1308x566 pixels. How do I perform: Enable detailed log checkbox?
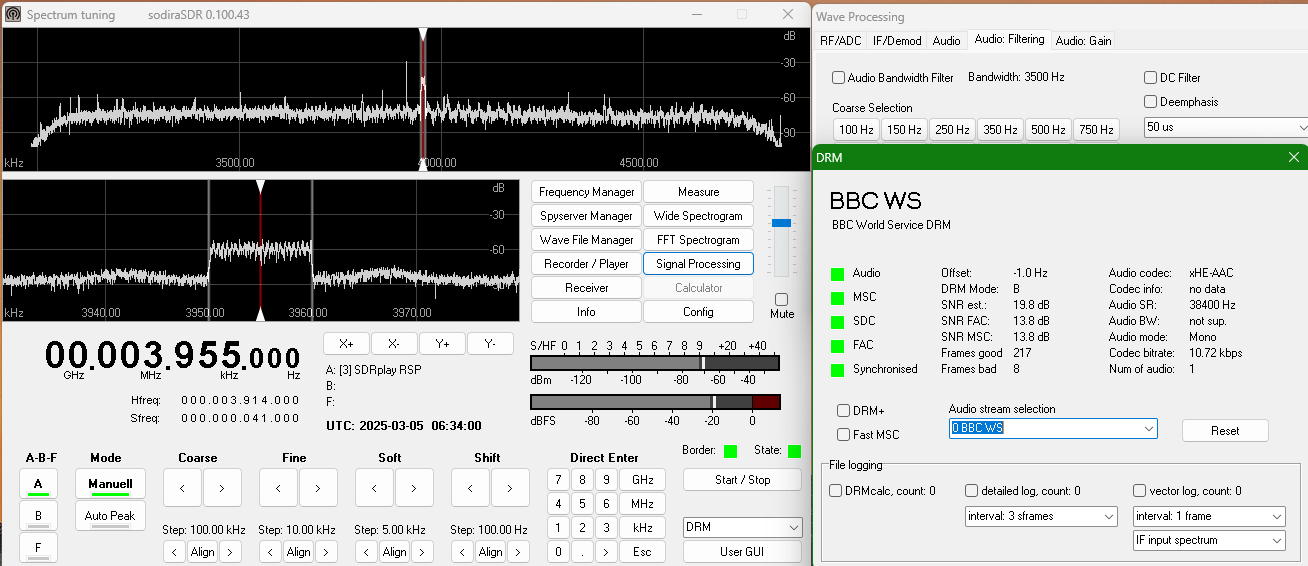[x=972, y=490]
